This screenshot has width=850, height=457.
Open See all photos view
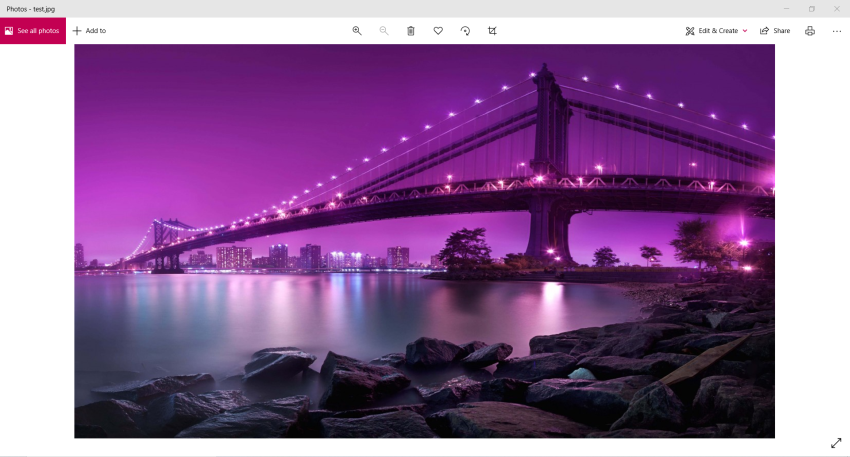click(x=33, y=31)
